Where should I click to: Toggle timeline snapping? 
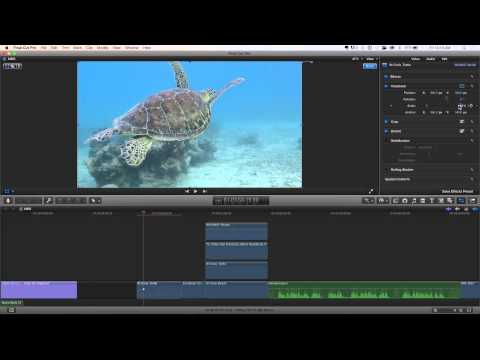(x=475, y=209)
